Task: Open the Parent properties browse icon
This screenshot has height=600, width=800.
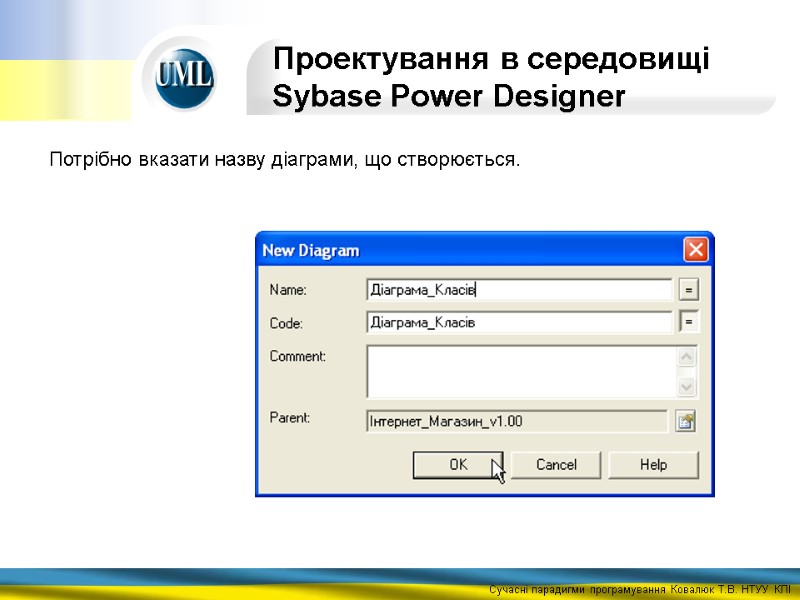Action: [x=687, y=421]
